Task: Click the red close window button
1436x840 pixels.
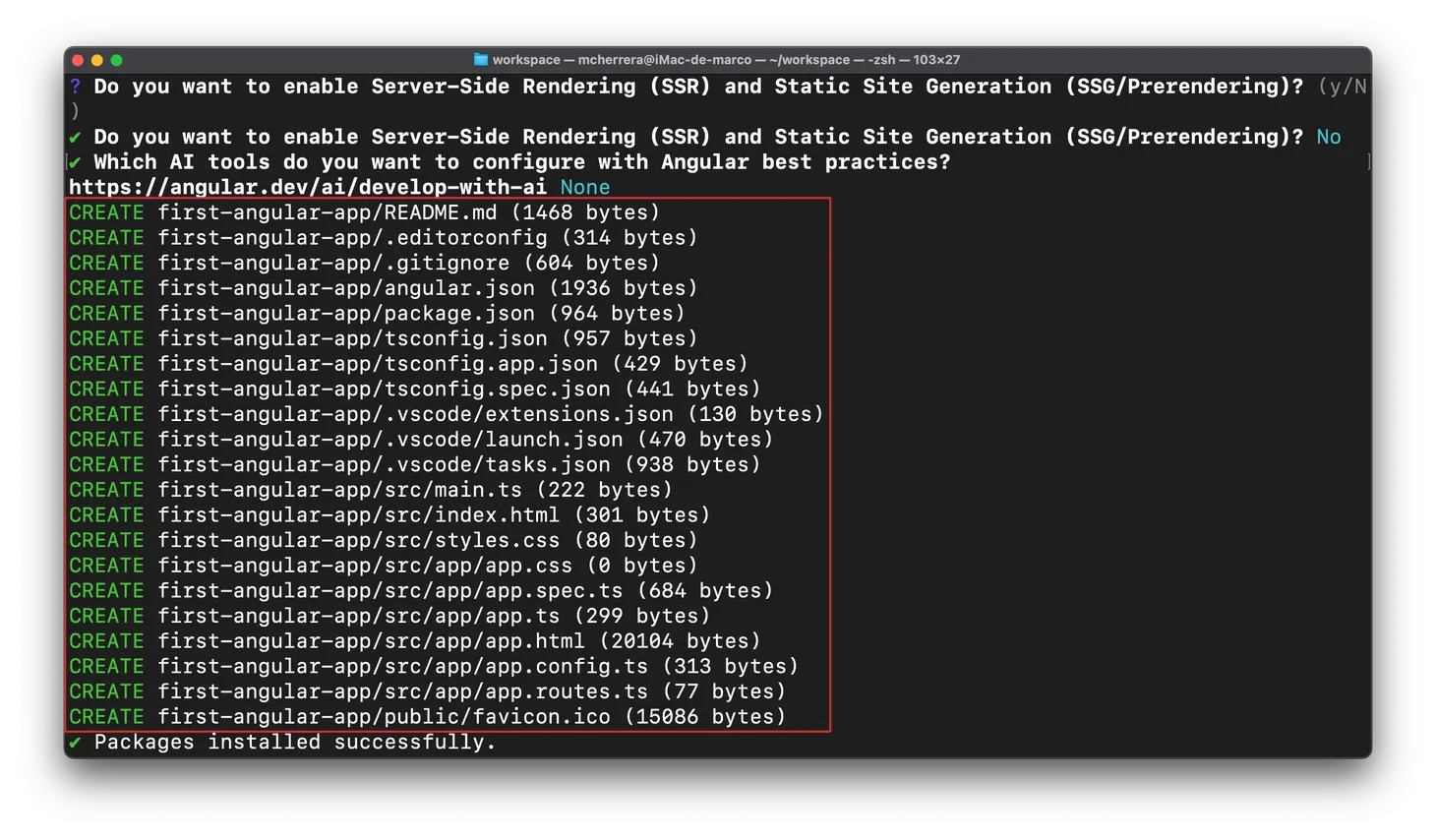Action: (79, 60)
